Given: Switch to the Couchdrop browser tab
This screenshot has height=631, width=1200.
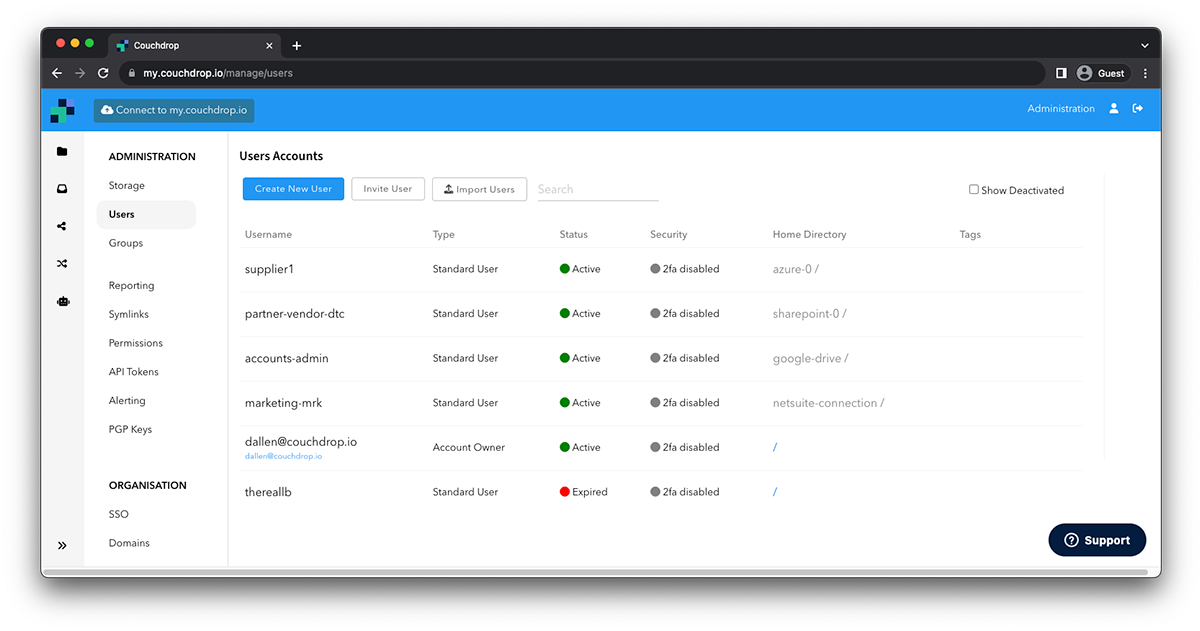Looking at the screenshot, I should (x=190, y=44).
